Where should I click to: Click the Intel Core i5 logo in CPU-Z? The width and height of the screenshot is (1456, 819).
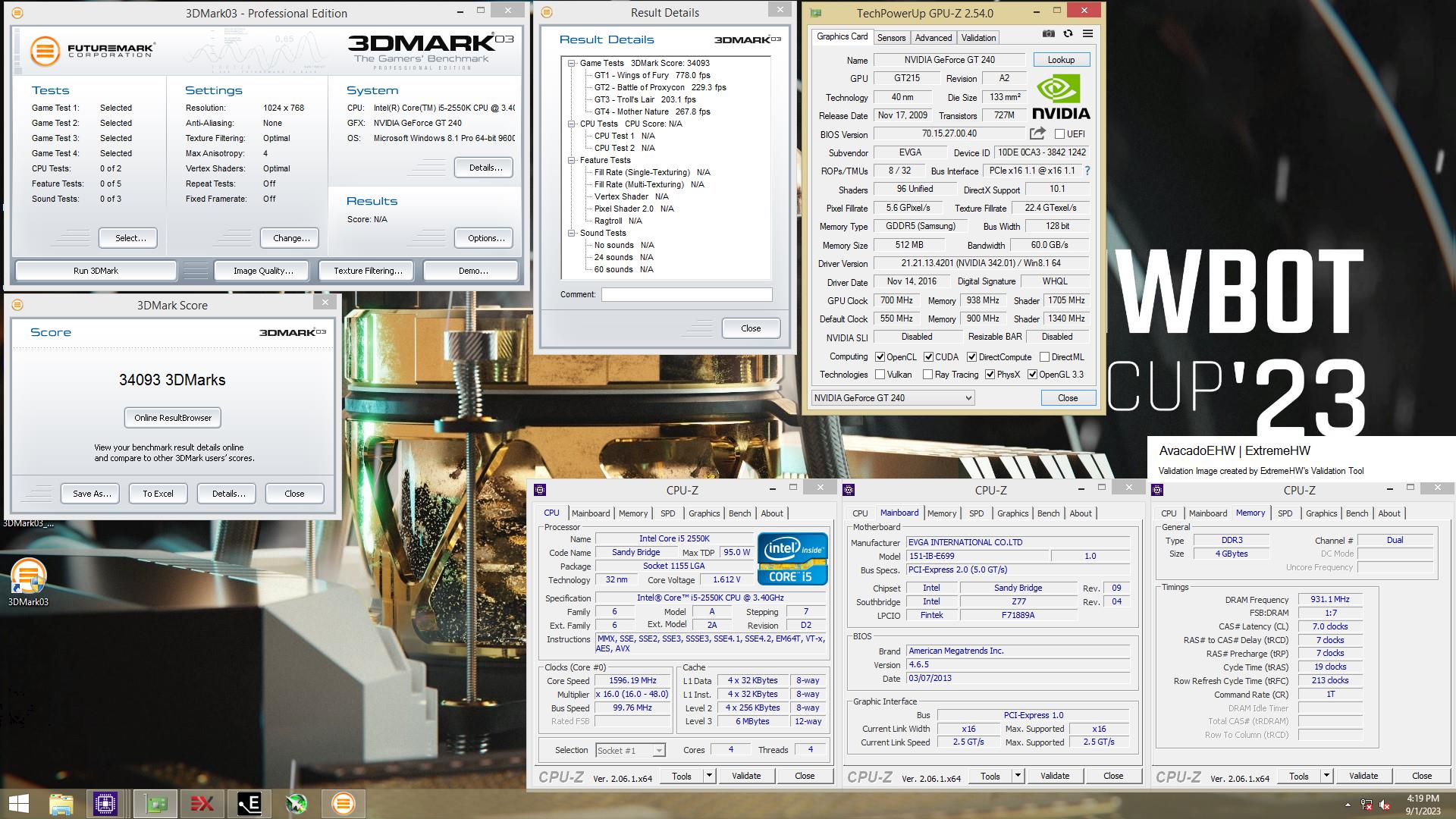[792, 559]
